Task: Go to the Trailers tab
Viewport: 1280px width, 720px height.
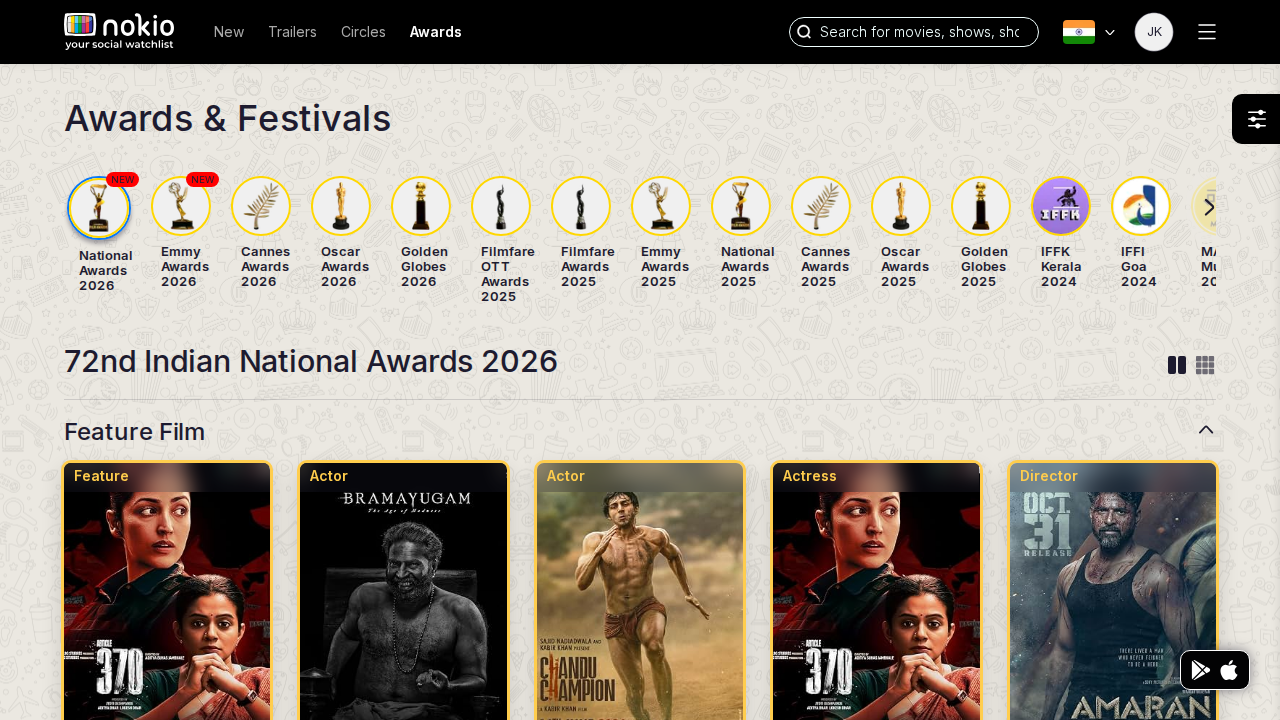Action: [292, 32]
